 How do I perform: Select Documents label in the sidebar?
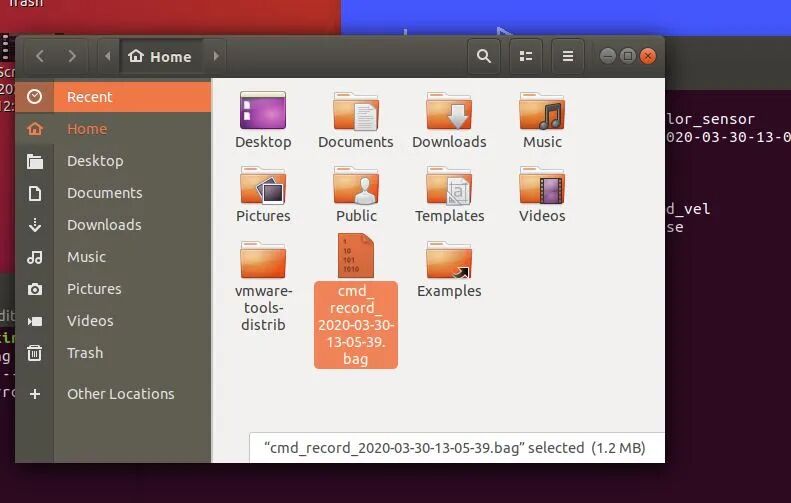104,193
